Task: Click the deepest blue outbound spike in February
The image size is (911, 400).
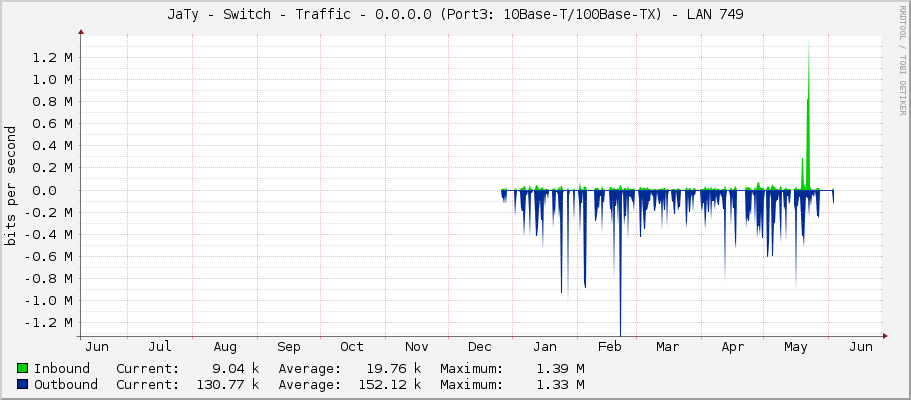Action: (621, 262)
